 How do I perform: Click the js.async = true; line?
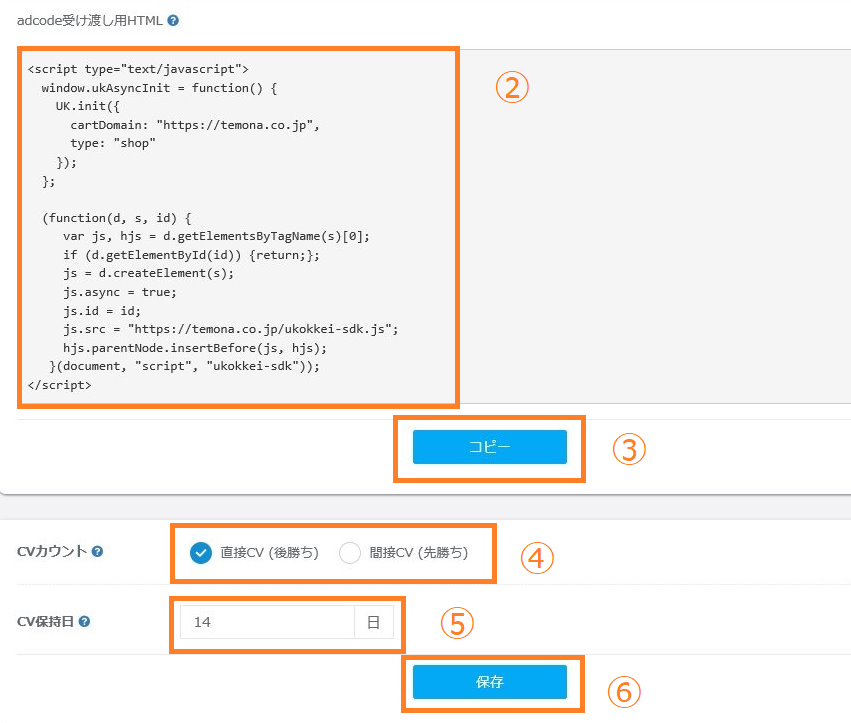120,292
